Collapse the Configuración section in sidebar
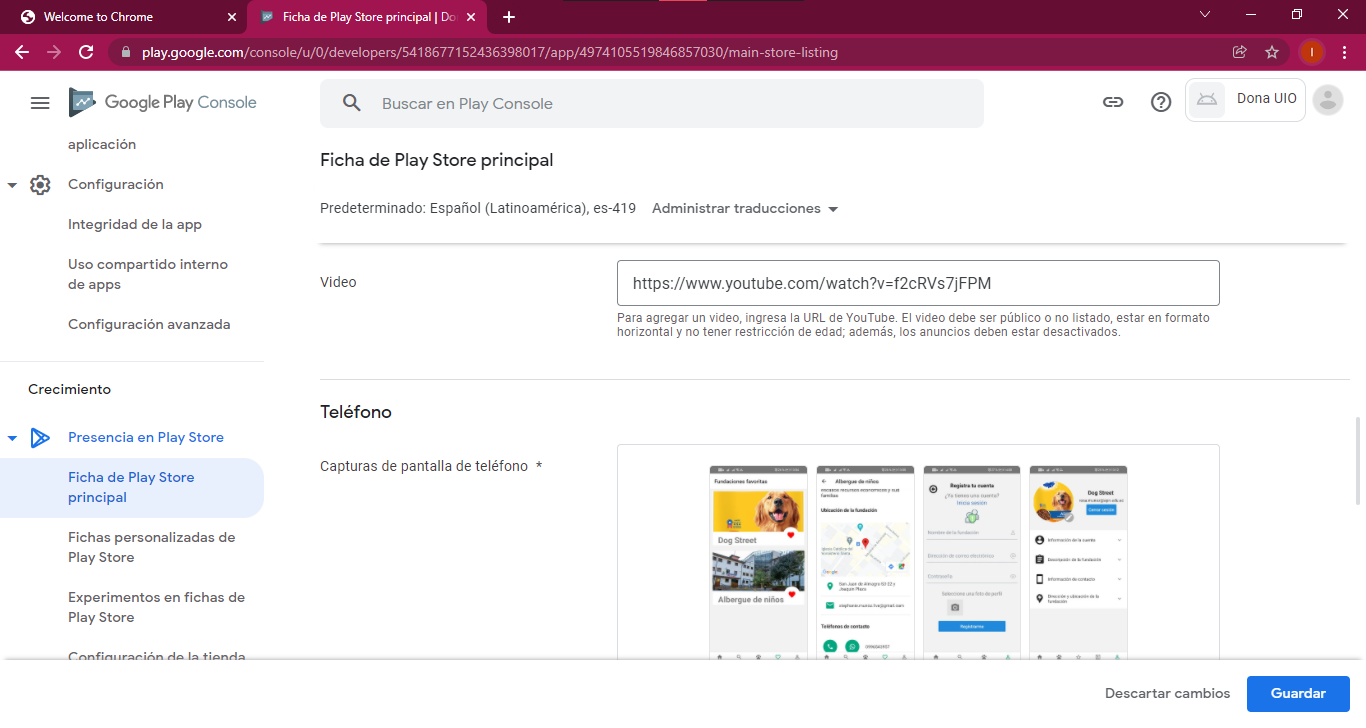1366x728 pixels. (12, 184)
